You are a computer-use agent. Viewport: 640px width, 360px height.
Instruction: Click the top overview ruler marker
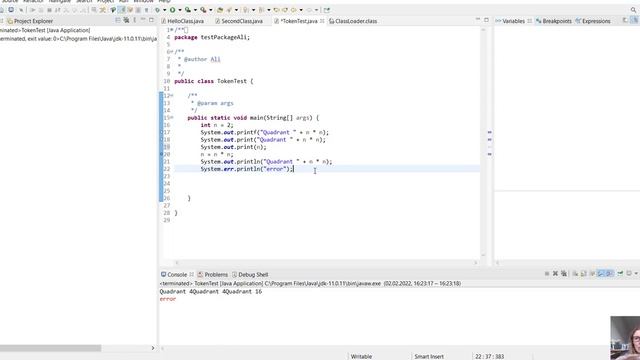(489, 132)
